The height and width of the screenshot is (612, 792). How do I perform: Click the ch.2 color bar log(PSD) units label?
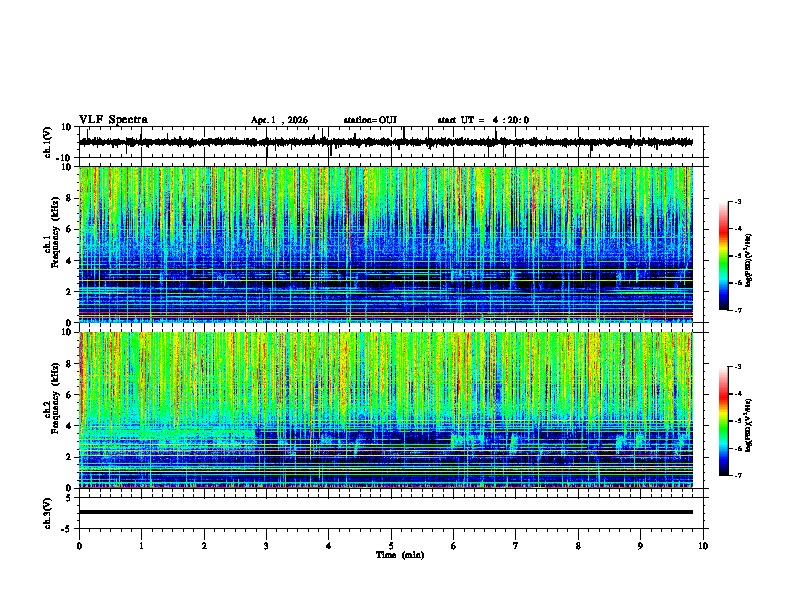pos(749,426)
